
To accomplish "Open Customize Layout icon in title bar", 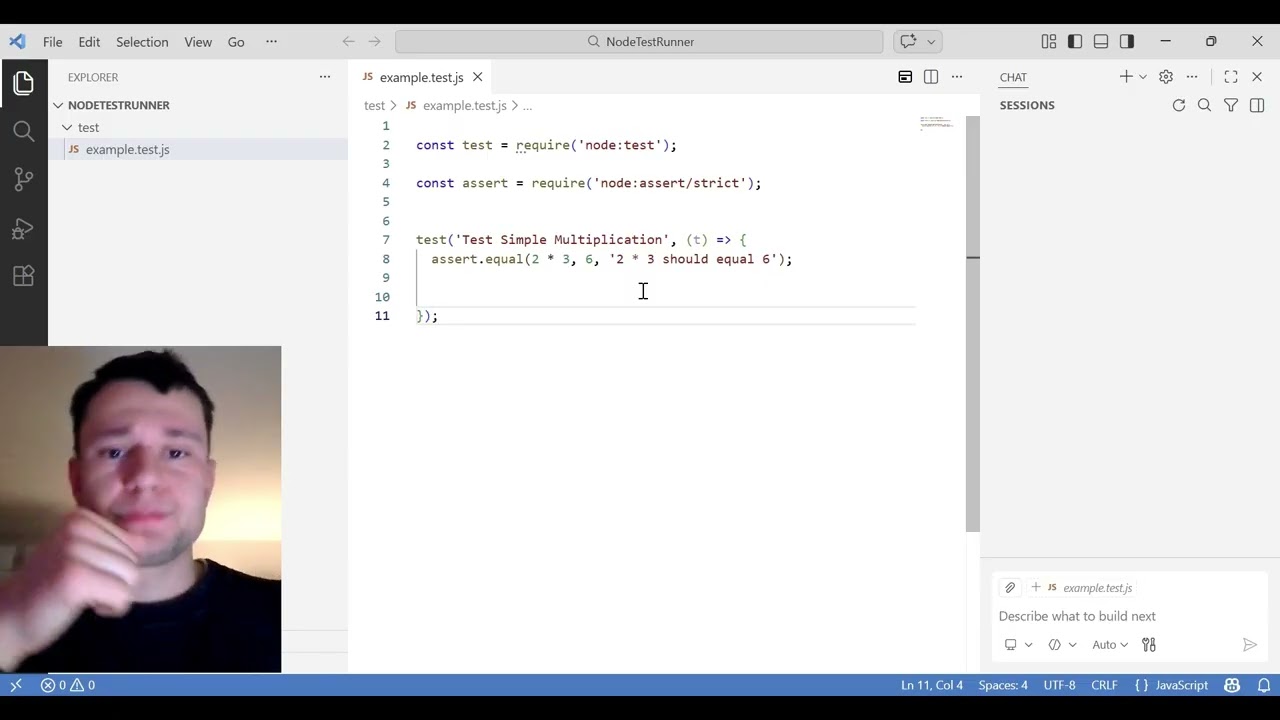I will click(x=1048, y=41).
